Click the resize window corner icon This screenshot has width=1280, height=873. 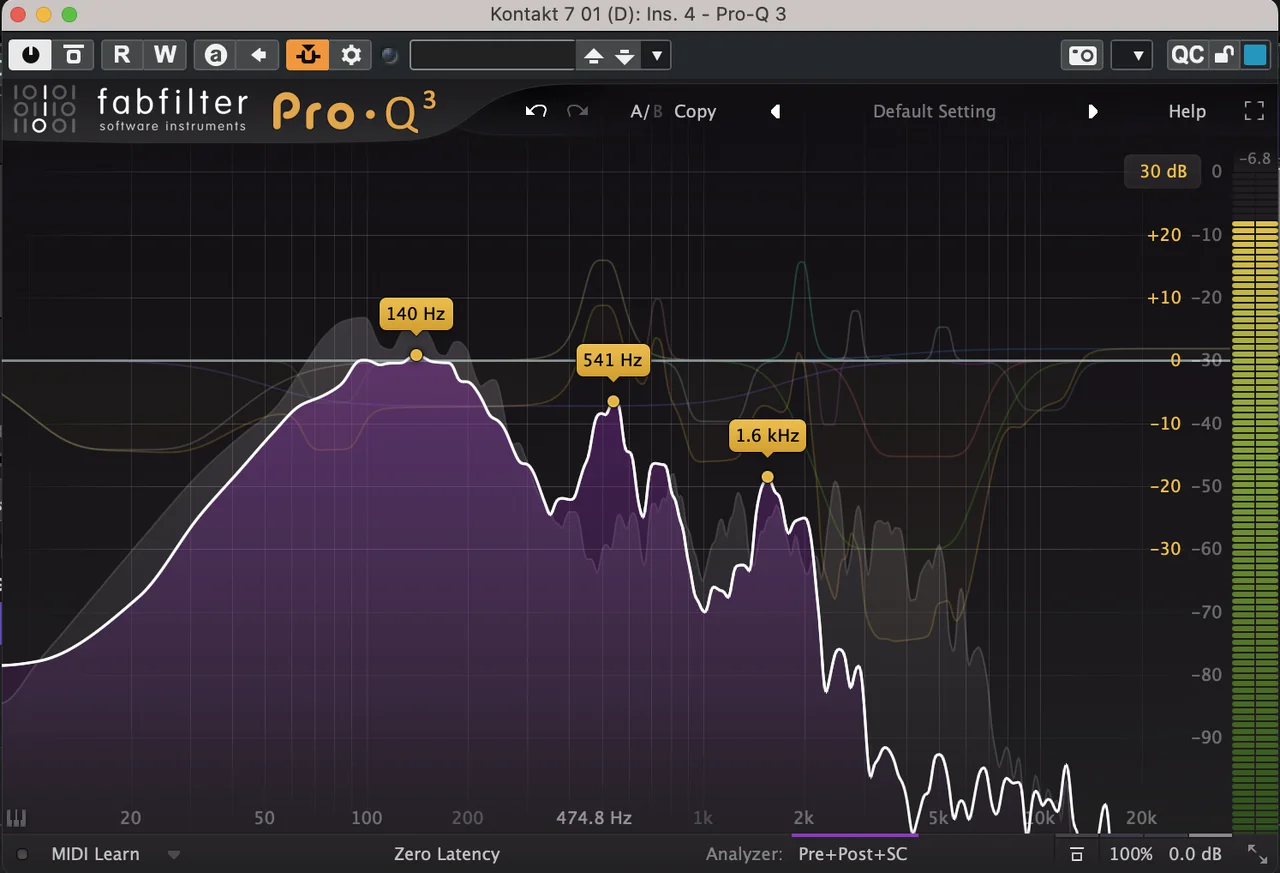pos(1257,854)
